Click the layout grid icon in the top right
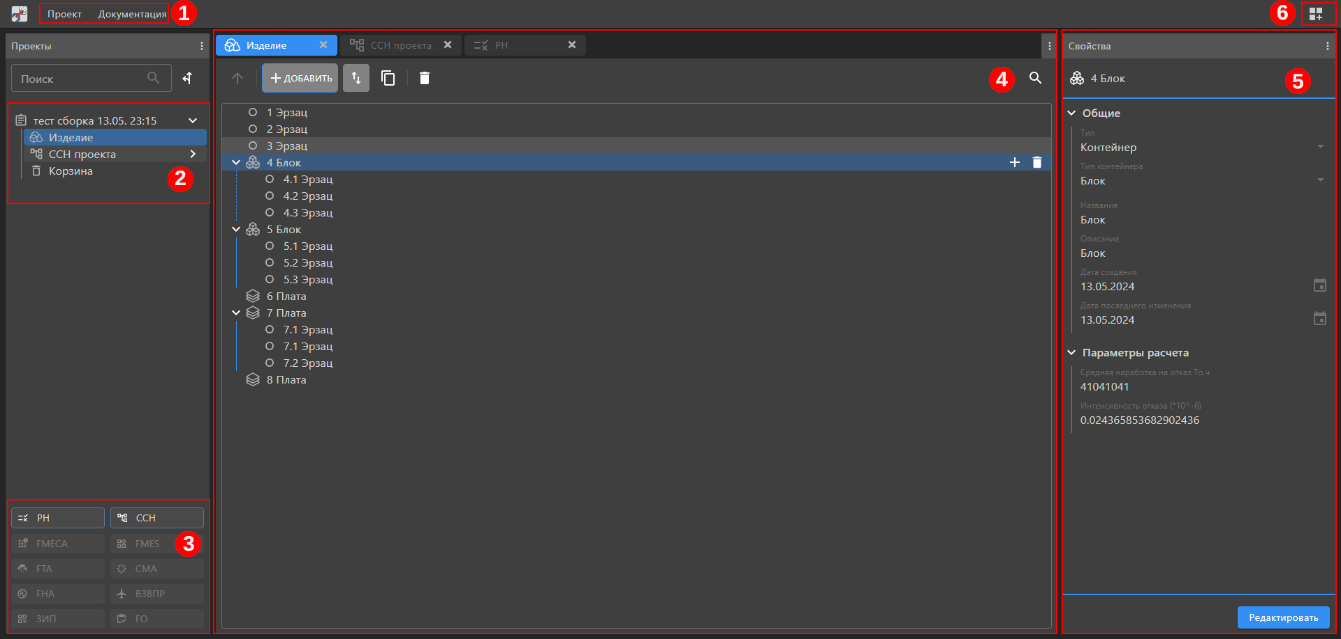The image size is (1341, 639). [x=1314, y=14]
